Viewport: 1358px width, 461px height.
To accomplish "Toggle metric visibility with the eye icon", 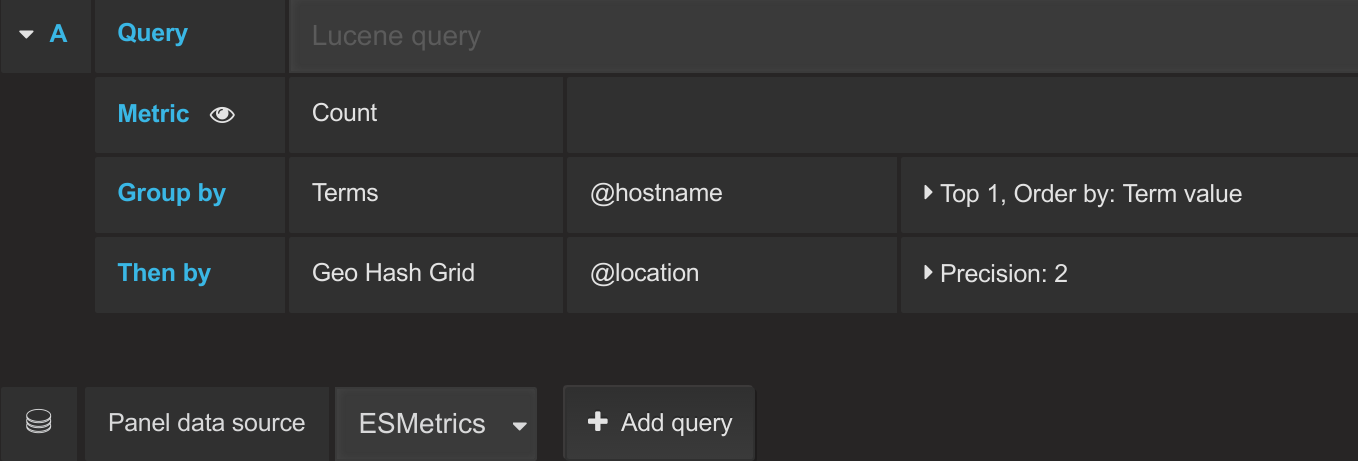I will (x=222, y=115).
